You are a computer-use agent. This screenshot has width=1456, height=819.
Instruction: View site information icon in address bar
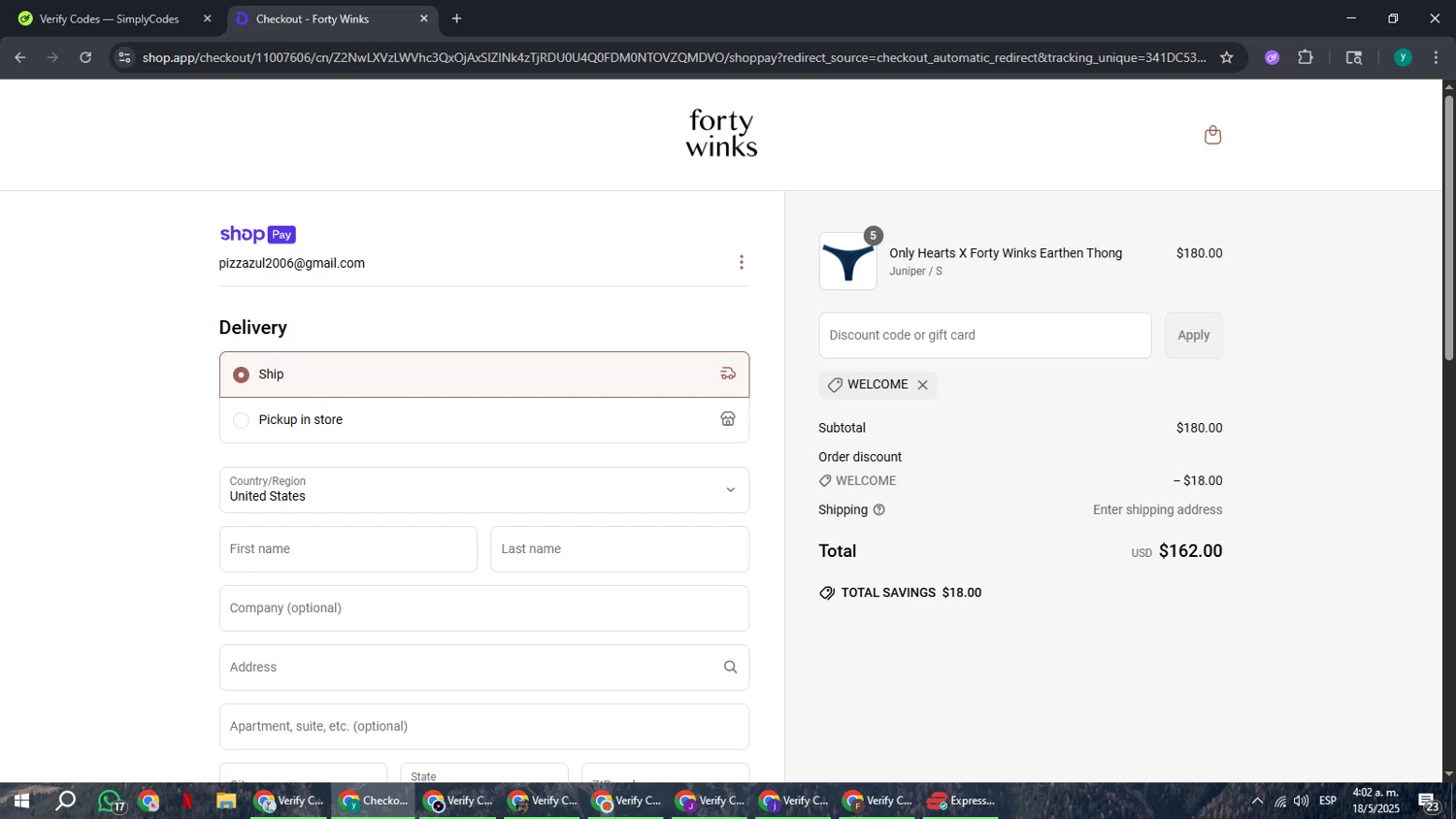point(124,57)
